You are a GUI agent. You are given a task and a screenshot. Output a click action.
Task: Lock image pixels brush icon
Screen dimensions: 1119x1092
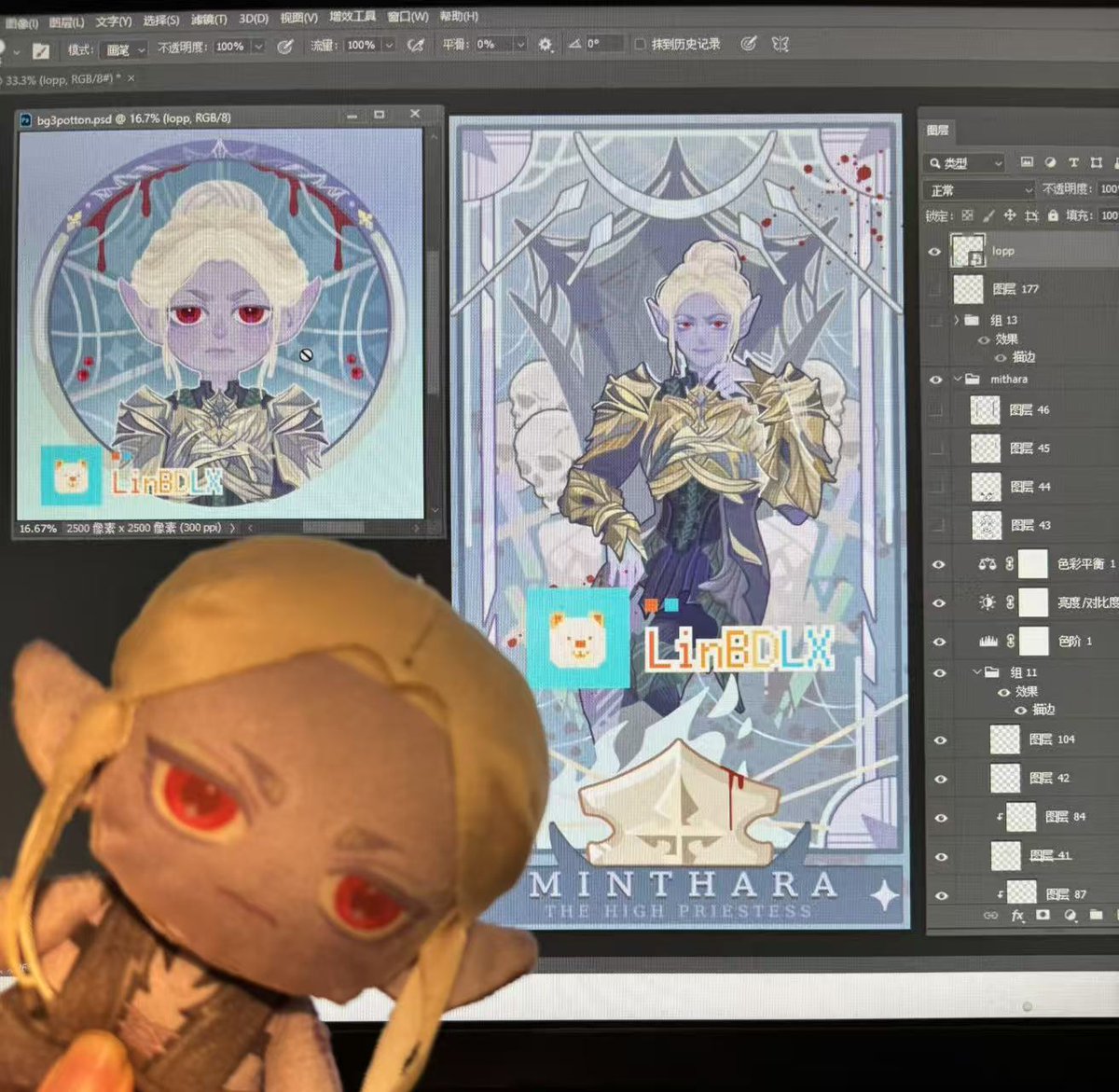(x=988, y=215)
